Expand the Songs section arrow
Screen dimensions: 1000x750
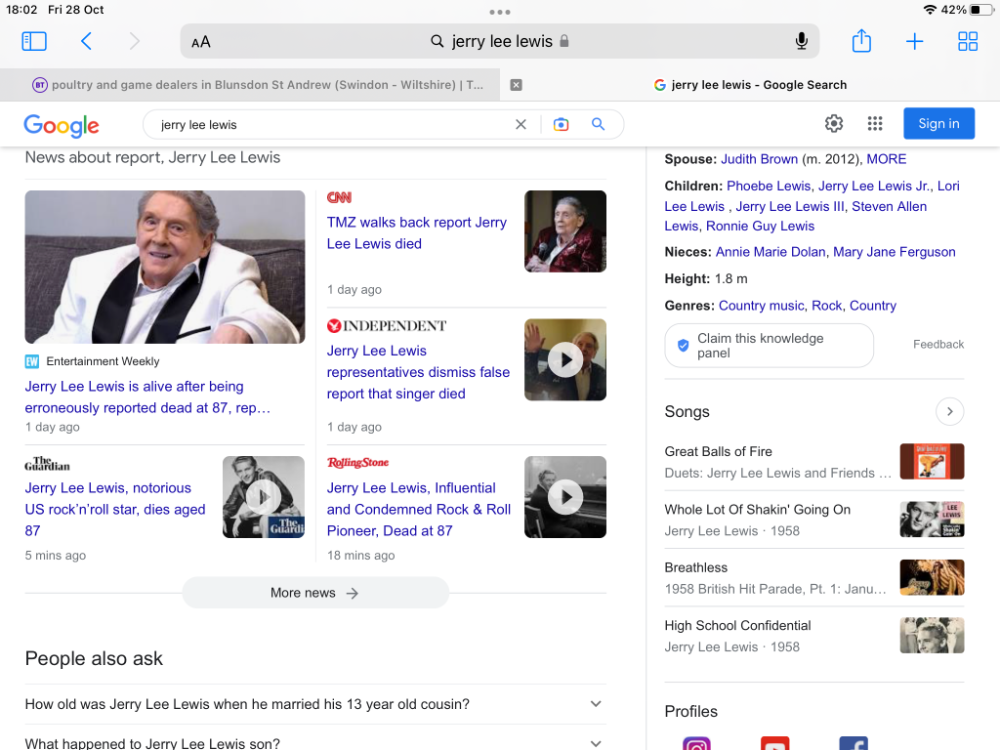[x=949, y=411]
